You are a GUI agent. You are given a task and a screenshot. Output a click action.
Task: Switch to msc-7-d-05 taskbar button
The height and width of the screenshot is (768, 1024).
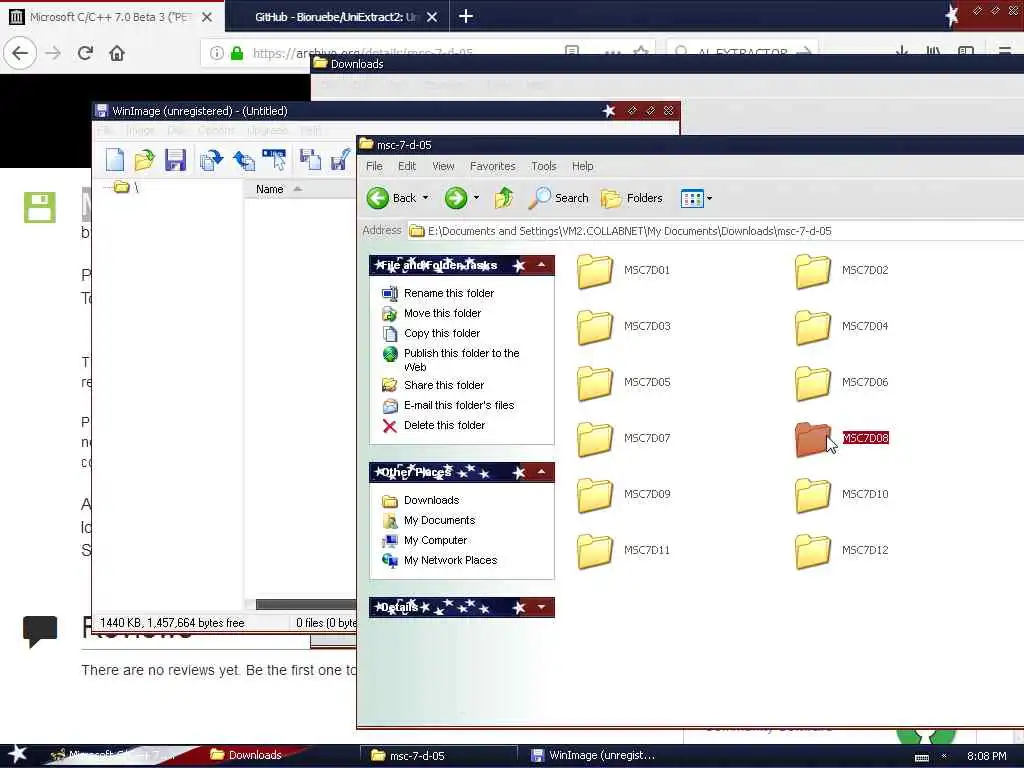[x=438, y=756]
